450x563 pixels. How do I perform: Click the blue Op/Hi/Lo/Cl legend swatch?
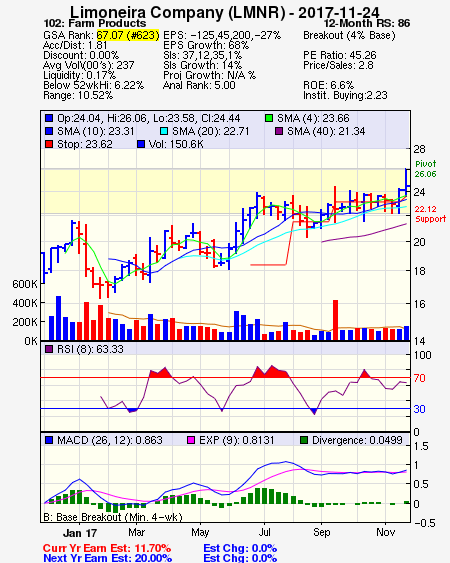click(49, 118)
